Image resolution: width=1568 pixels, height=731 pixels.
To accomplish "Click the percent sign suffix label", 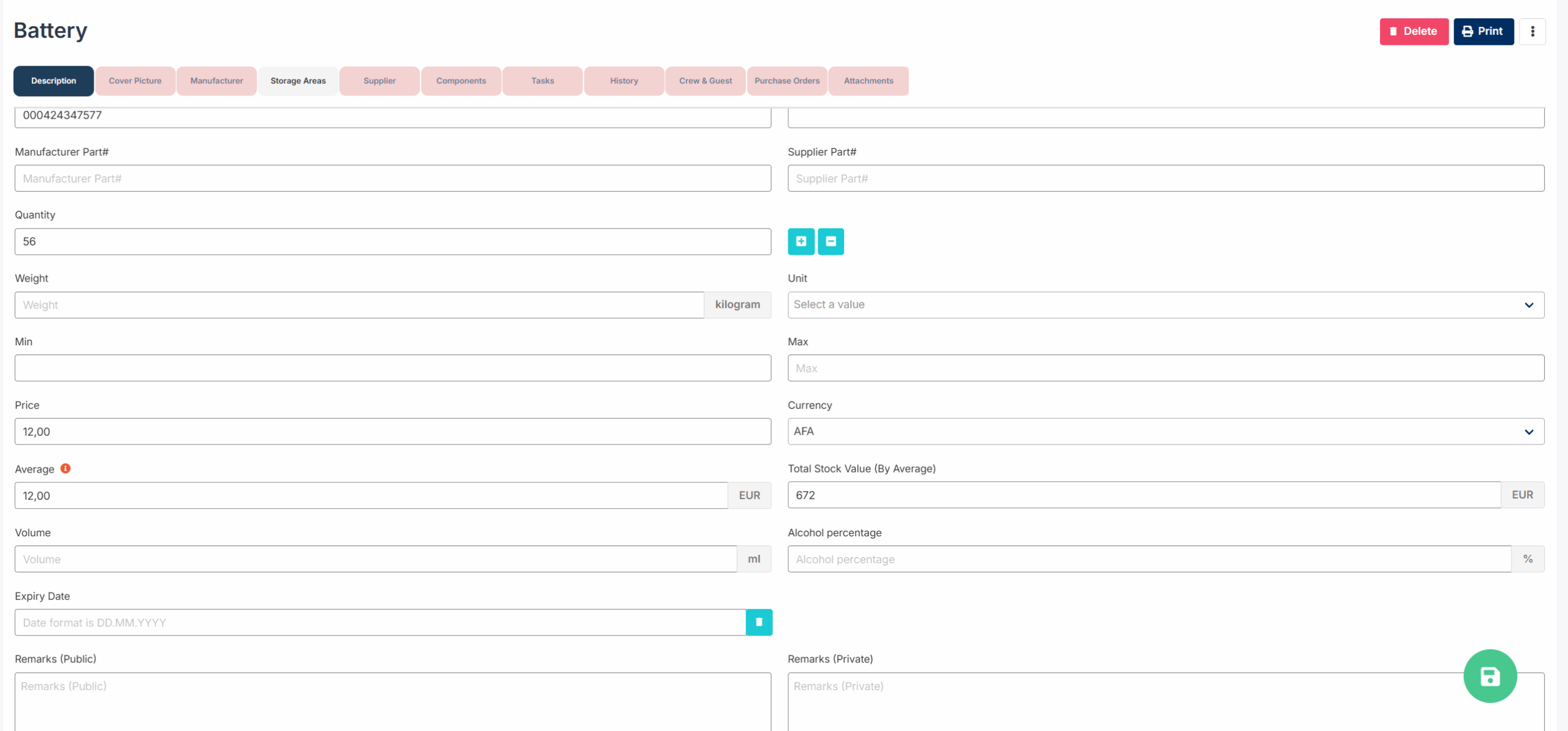I will [1528, 559].
